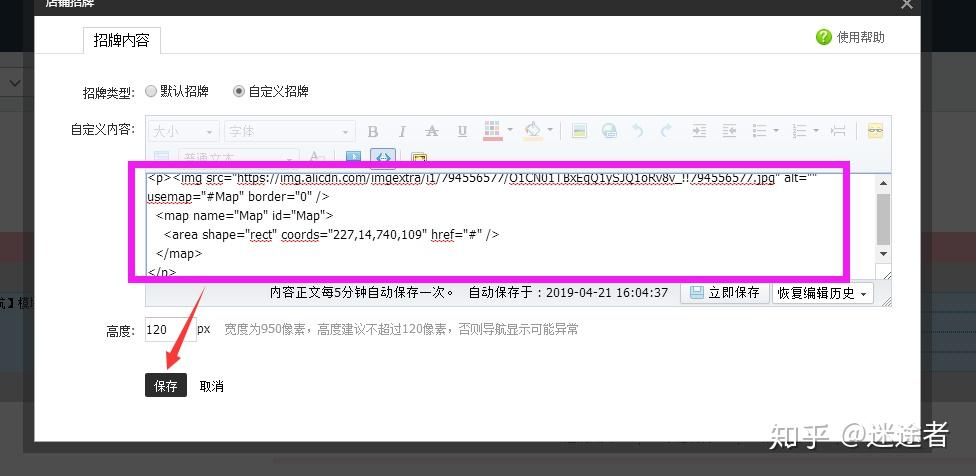Screen dimensions: 976x476
Task: Click the green help question-mark icon
Action: pyautogui.click(x=824, y=37)
